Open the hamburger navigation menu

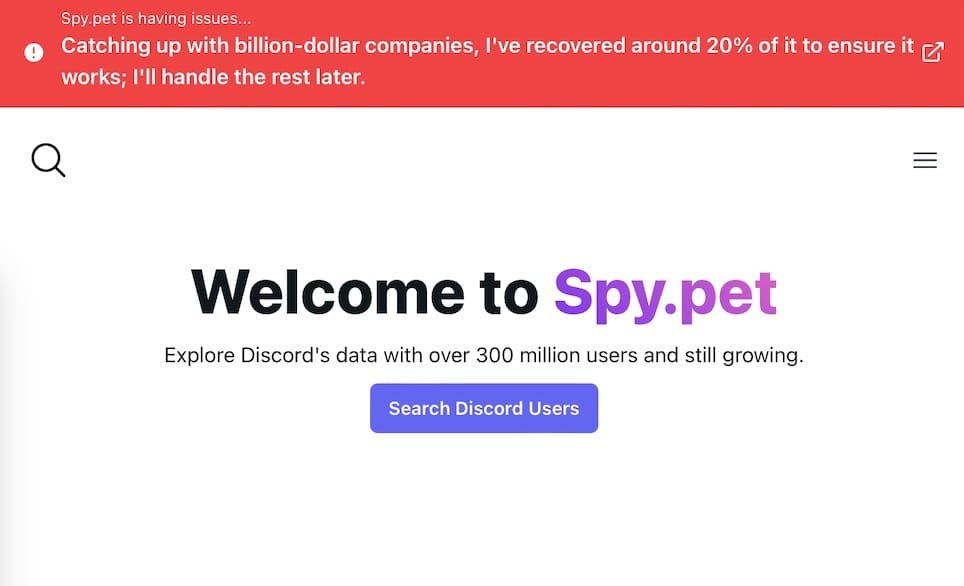point(925,160)
